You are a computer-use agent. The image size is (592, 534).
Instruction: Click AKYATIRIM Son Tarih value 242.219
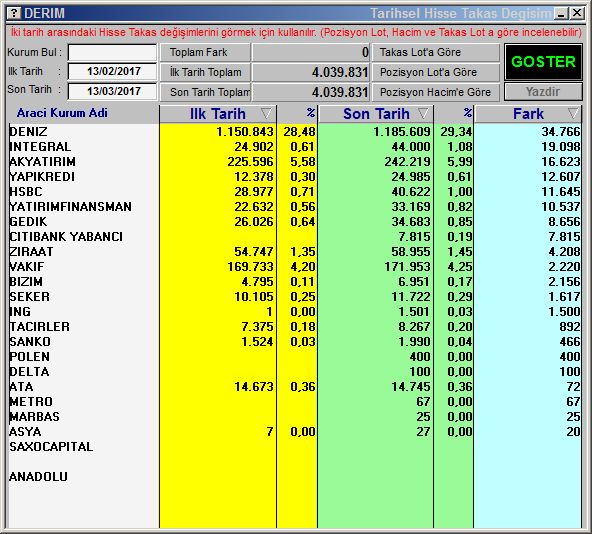407,162
